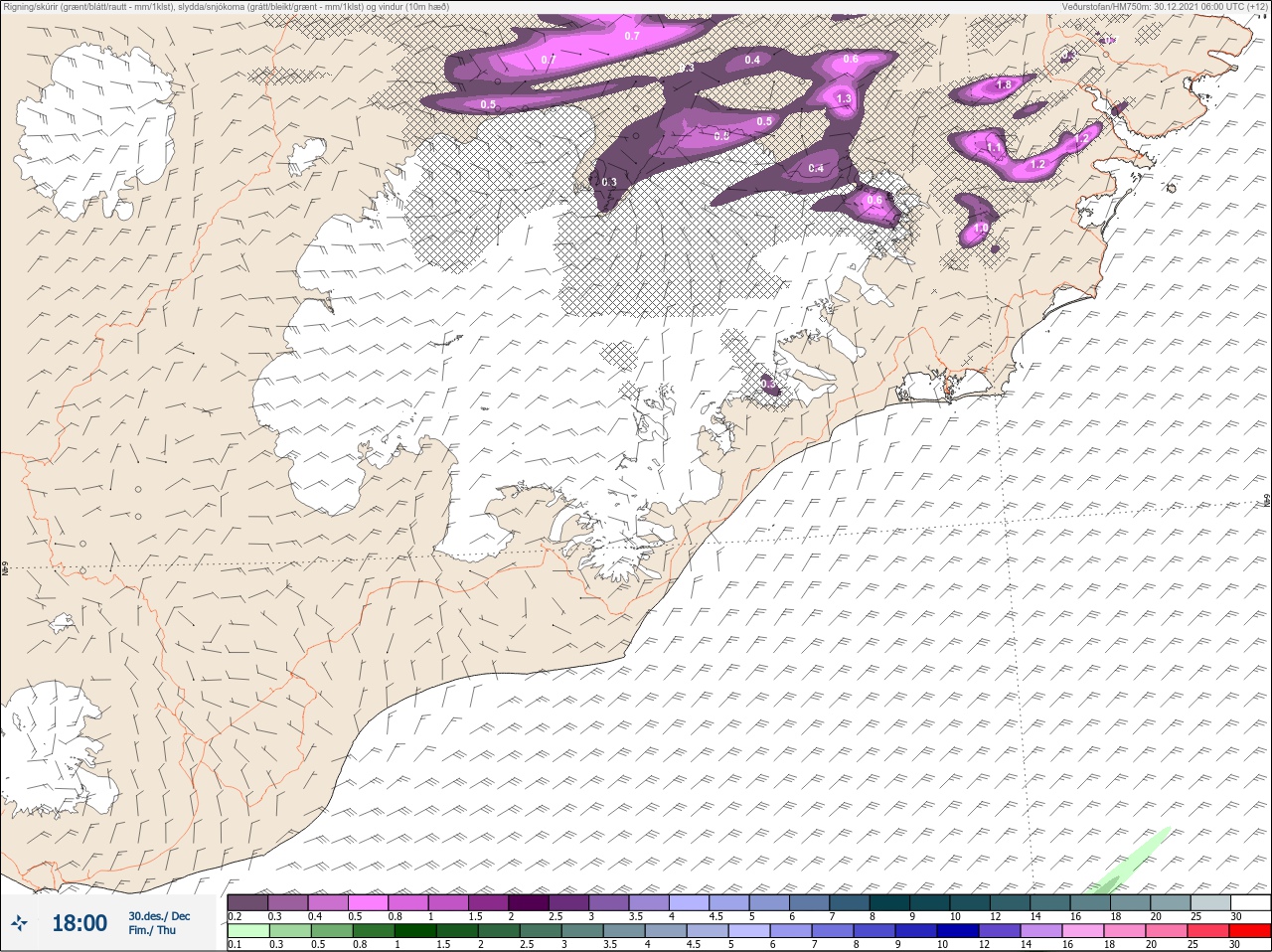Pick the red 30 swatch, lower legend

coord(1250,931)
